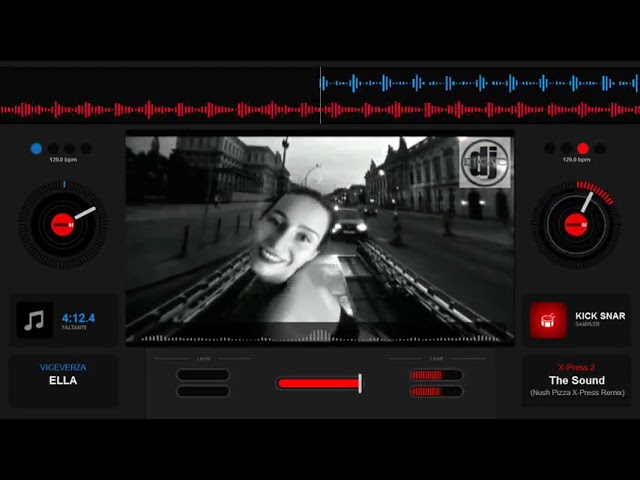Select the second dot on the left deck indicator
640x480 pixels.
click(x=53, y=149)
